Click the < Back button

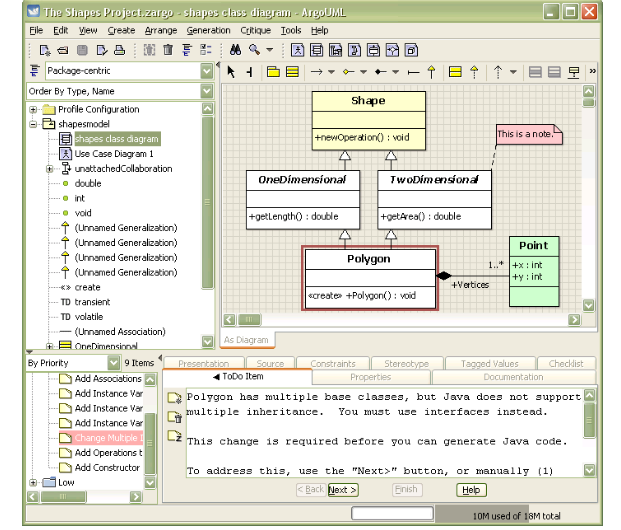point(311,490)
